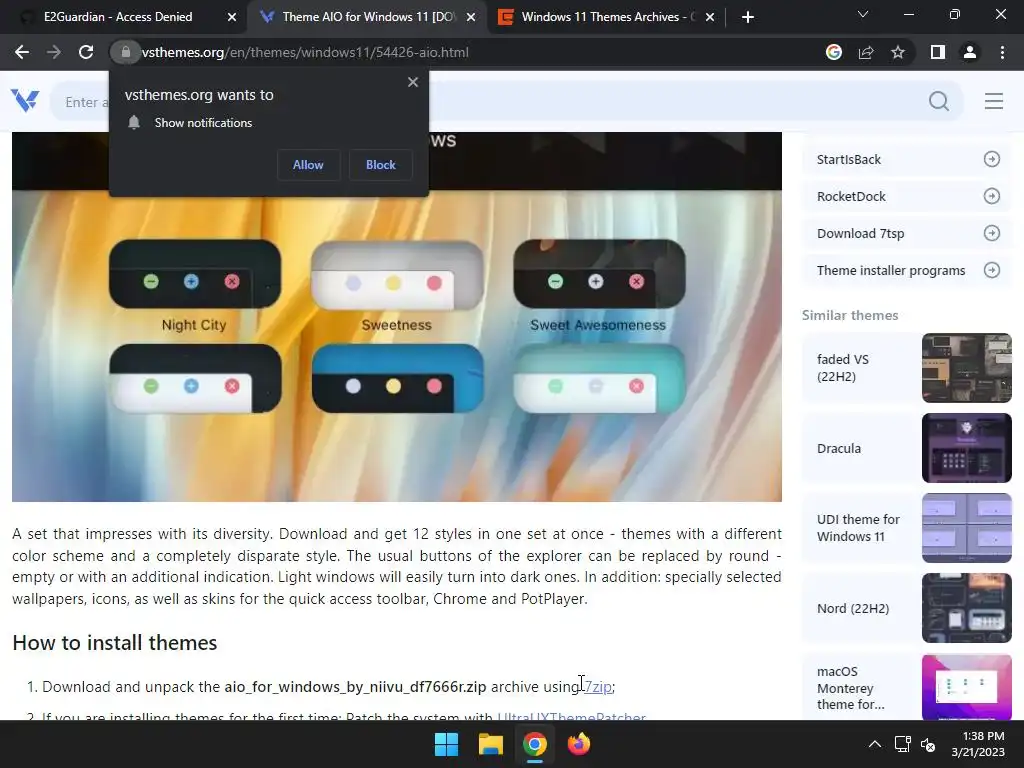Open a new browser tab
This screenshot has width=1024, height=768.
748,17
